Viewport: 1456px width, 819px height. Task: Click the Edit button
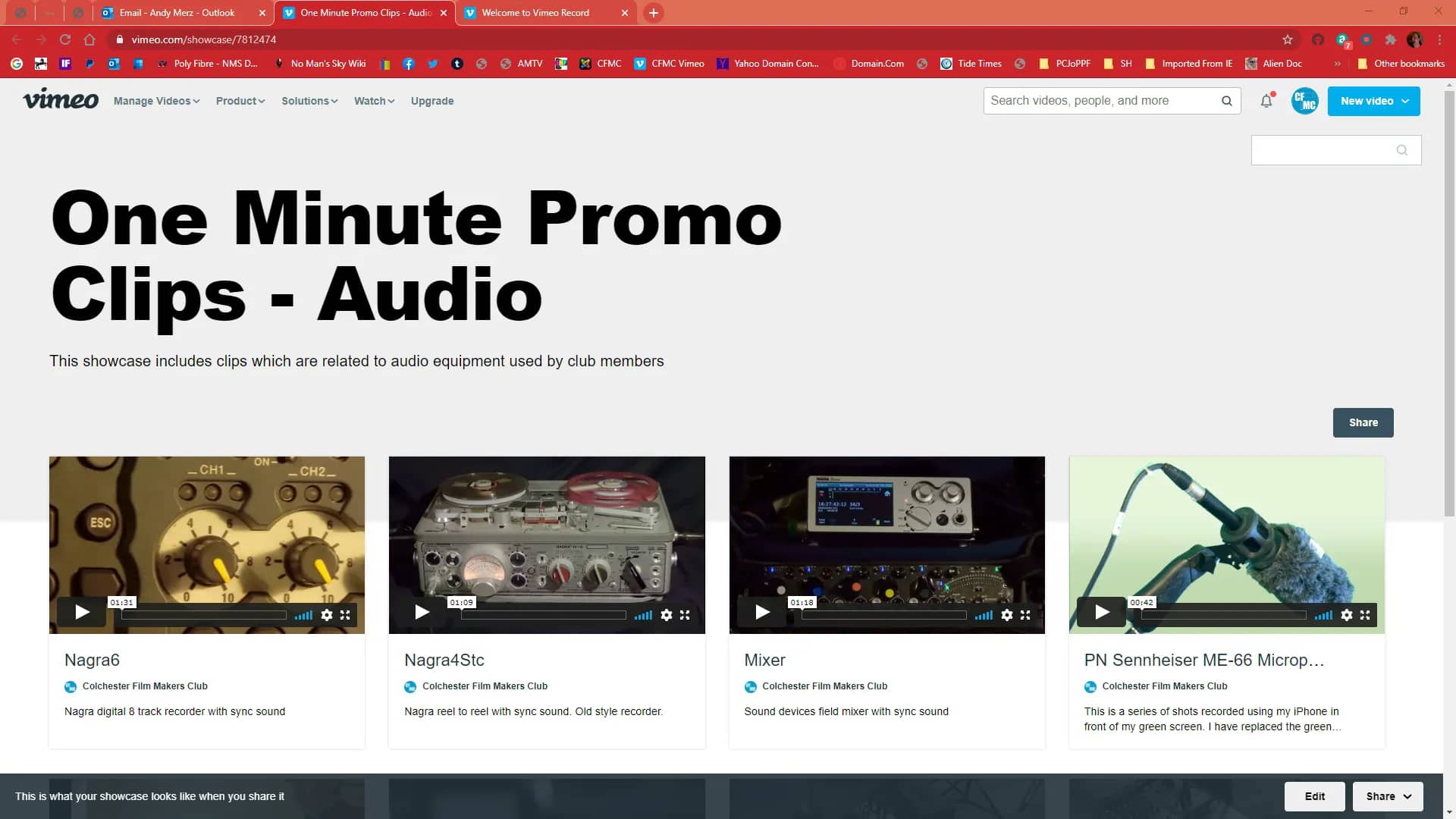(x=1315, y=796)
